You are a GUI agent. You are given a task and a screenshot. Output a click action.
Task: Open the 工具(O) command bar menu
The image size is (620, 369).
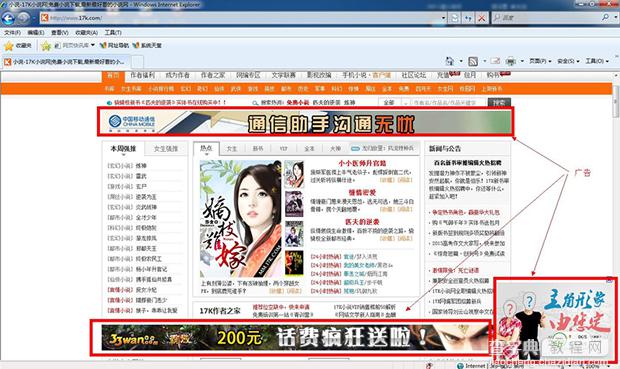pyautogui.click(x=597, y=61)
